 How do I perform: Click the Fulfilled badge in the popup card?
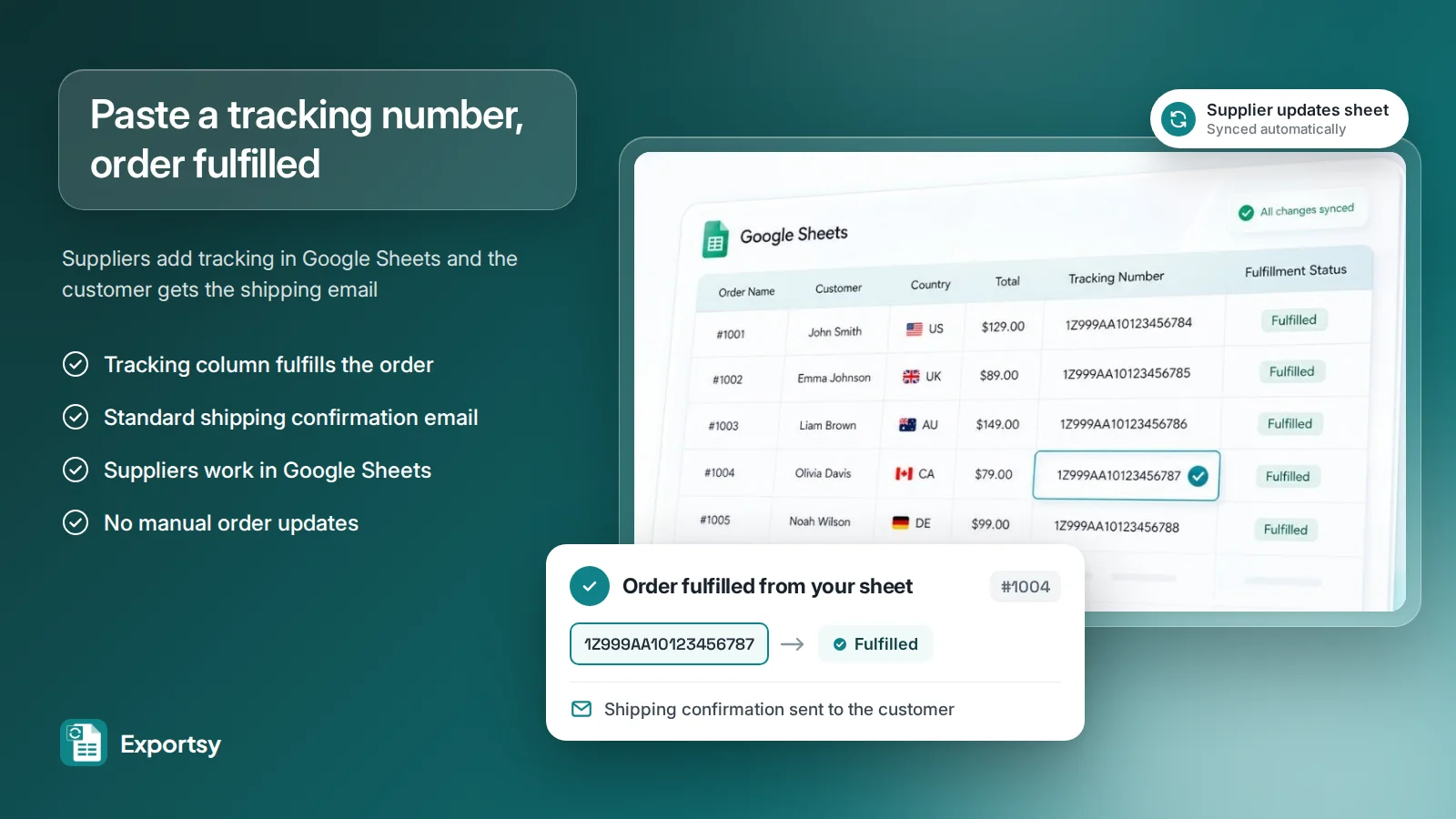coord(875,643)
